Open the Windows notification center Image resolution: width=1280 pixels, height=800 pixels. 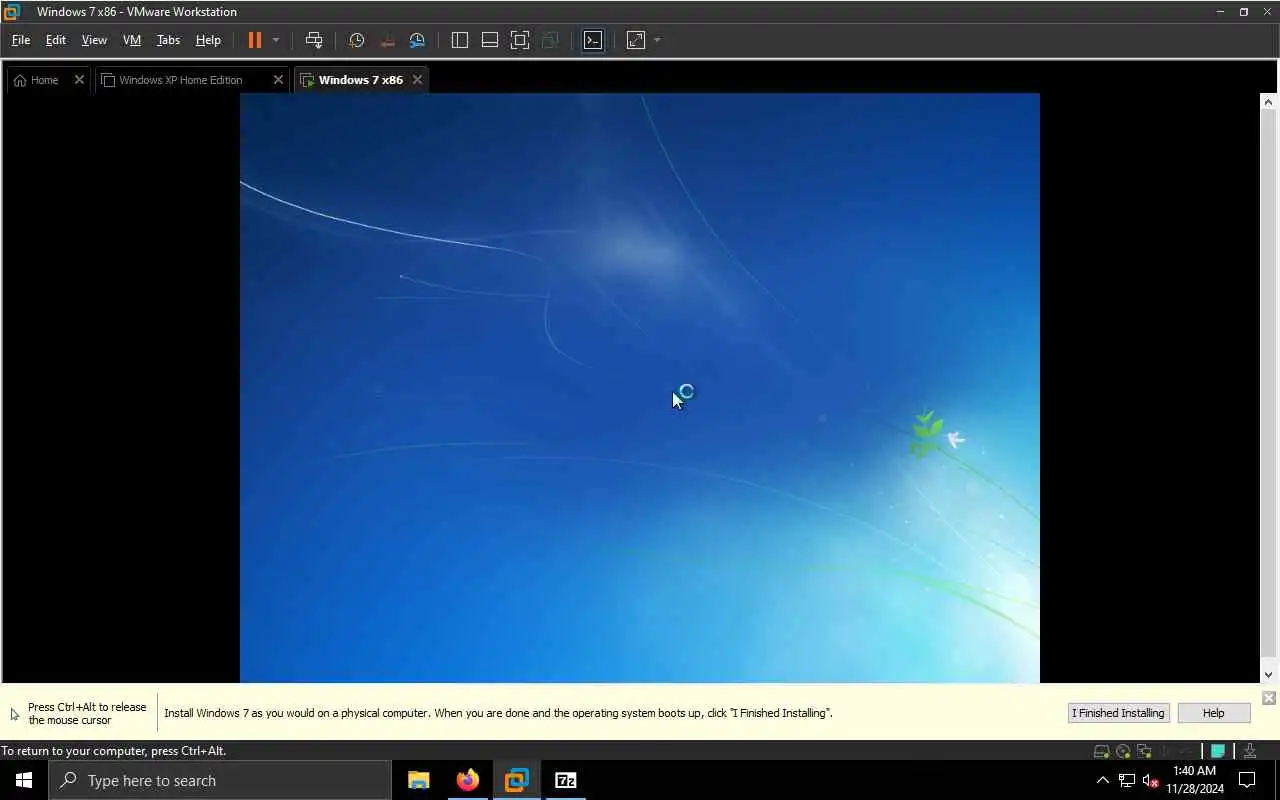1248,780
